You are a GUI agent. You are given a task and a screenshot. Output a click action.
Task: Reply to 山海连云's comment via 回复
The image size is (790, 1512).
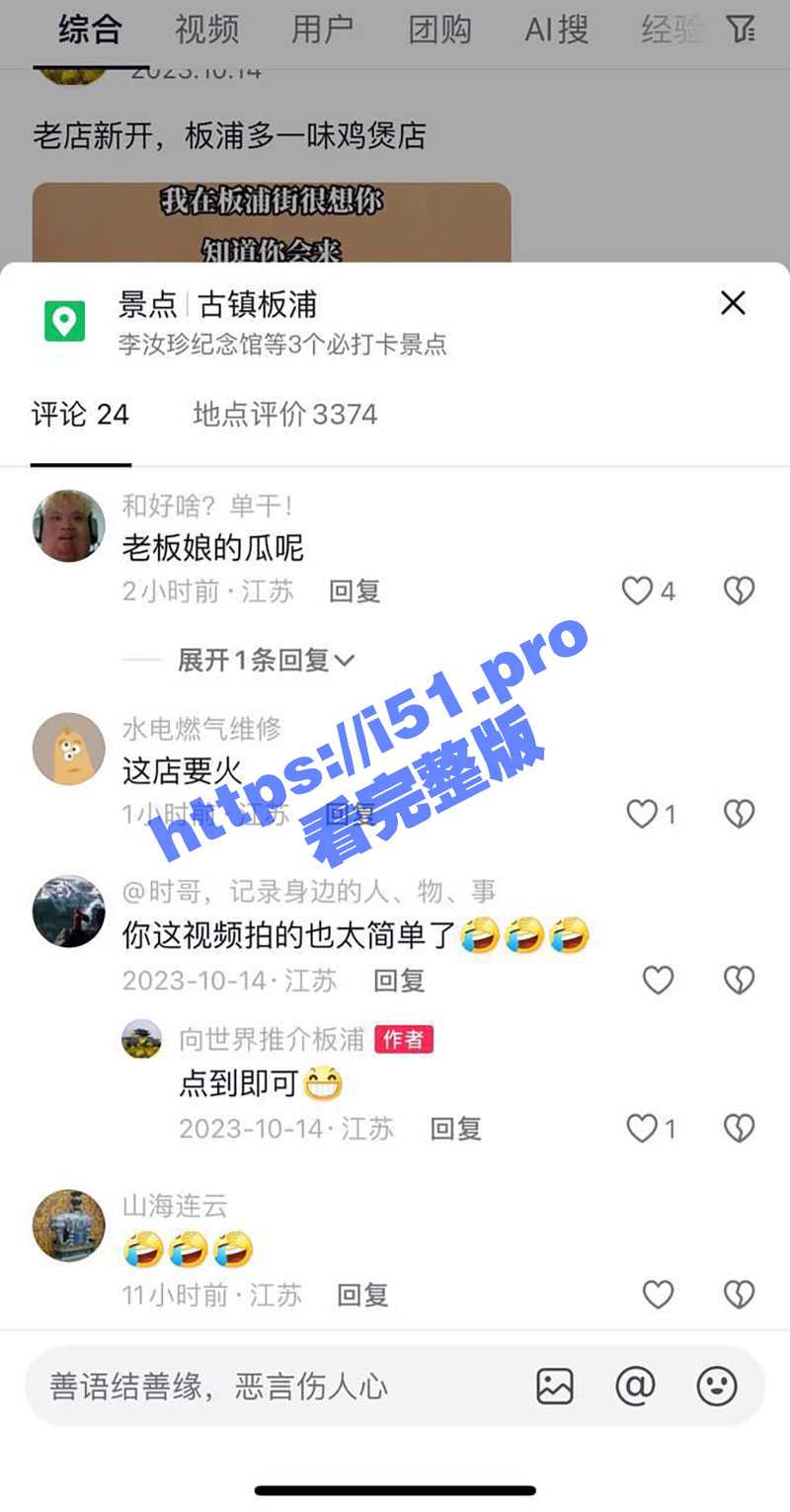click(362, 1295)
